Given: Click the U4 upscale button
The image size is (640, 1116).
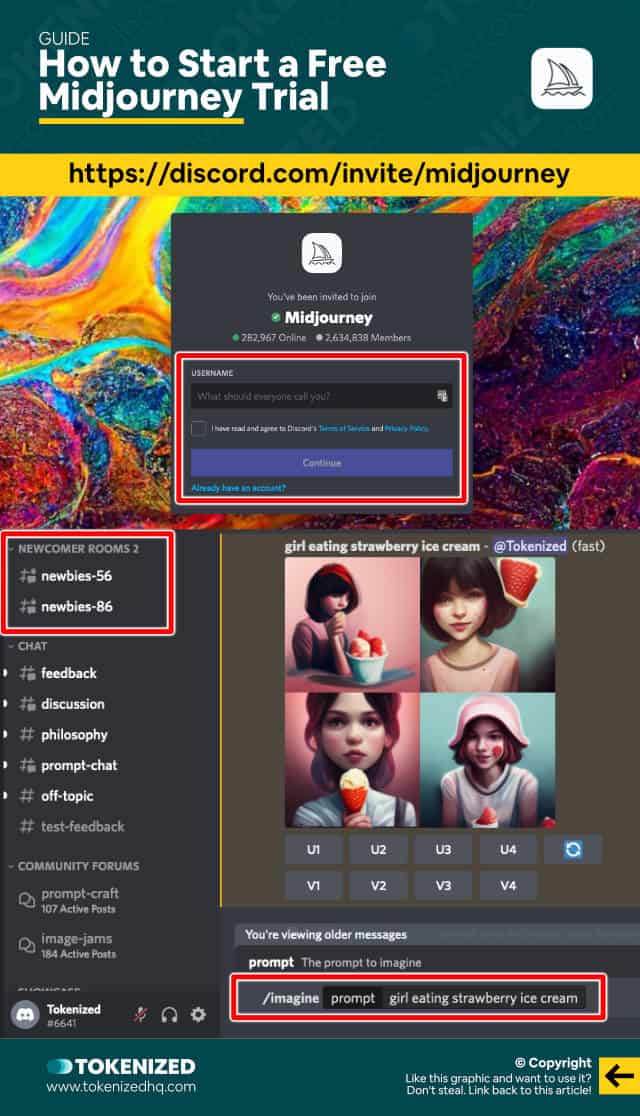Looking at the screenshot, I should coord(508,849).
